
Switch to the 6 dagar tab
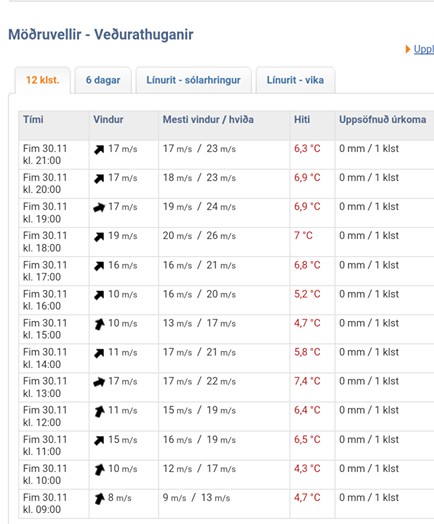103,80
